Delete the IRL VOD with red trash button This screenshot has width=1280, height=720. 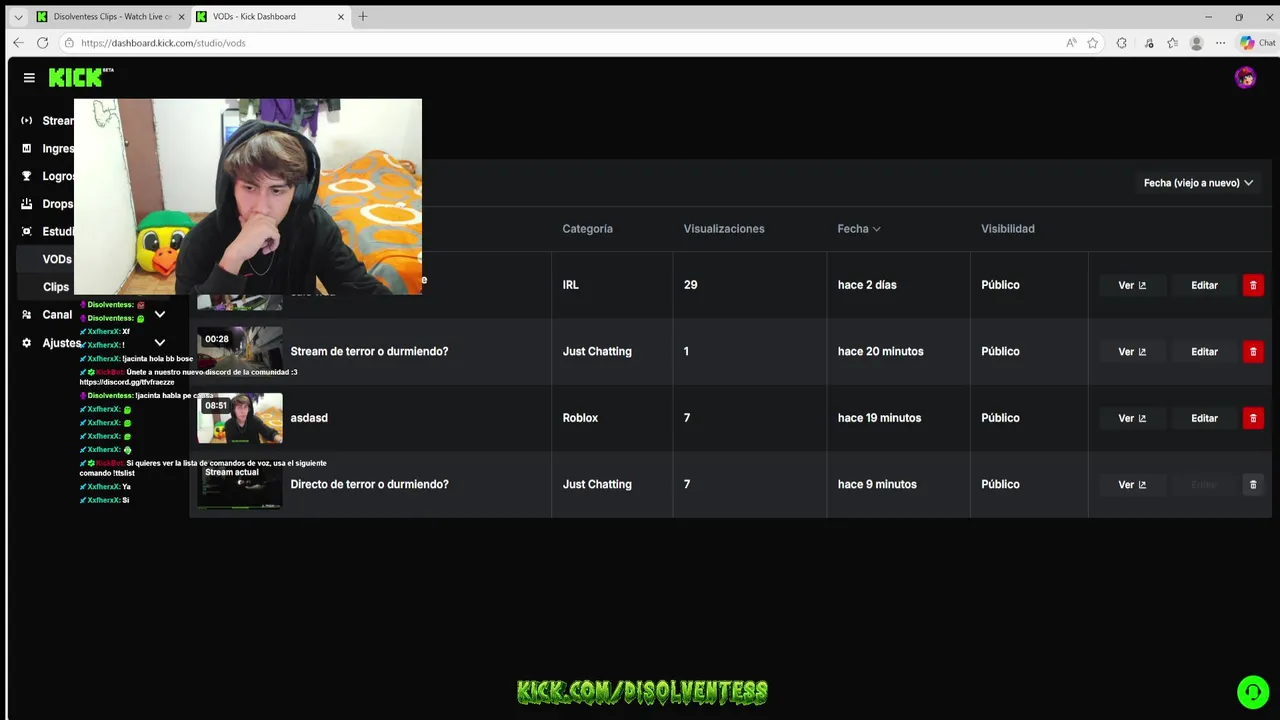pyautogui.click(x=1253, y=285)
